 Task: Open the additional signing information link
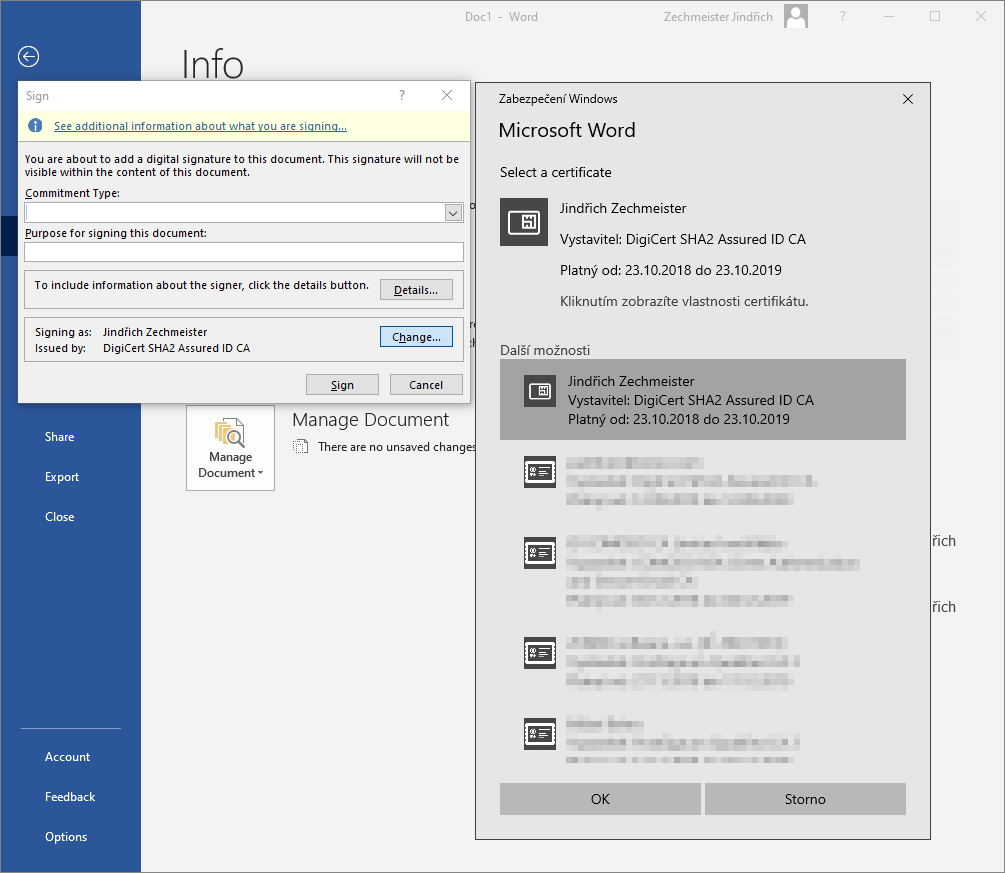click(x=200, y=126)
